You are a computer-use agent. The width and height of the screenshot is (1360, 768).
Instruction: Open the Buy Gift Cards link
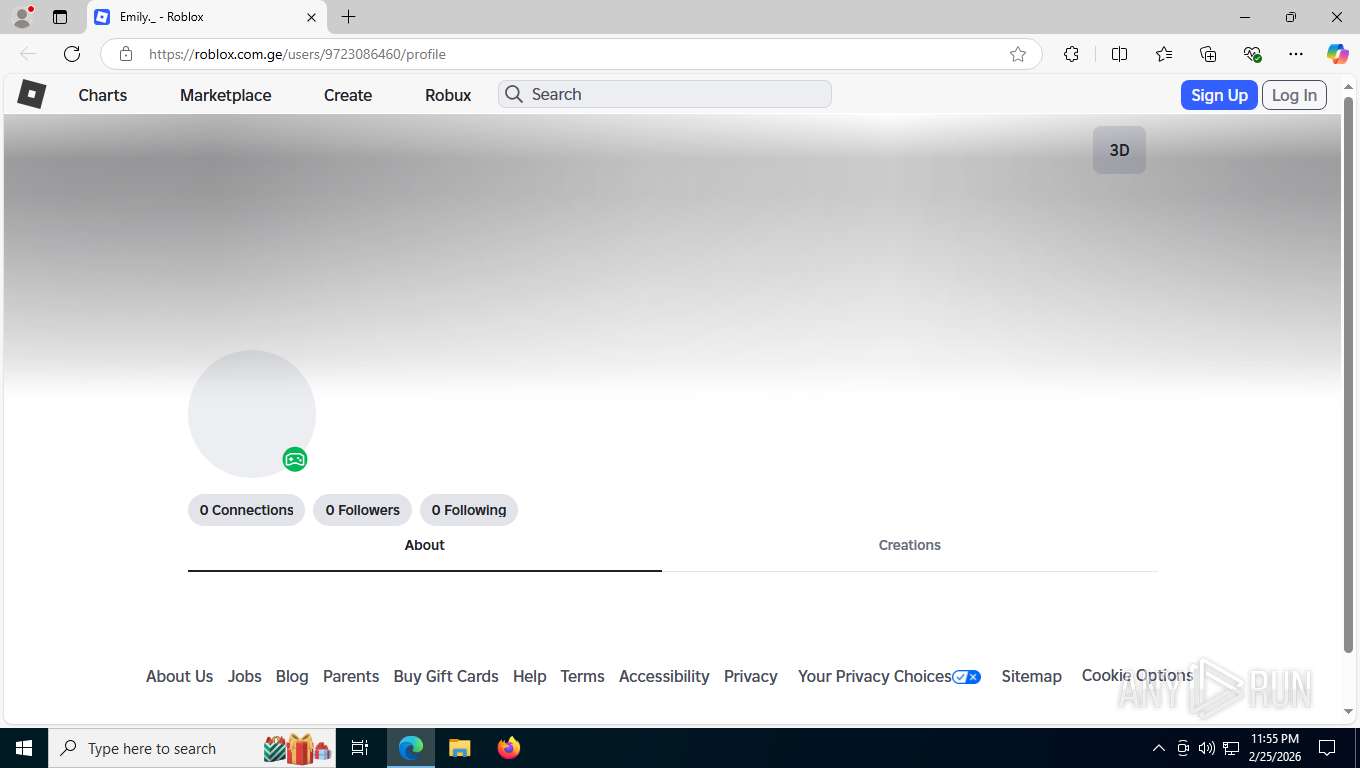(x=446, y=677)
